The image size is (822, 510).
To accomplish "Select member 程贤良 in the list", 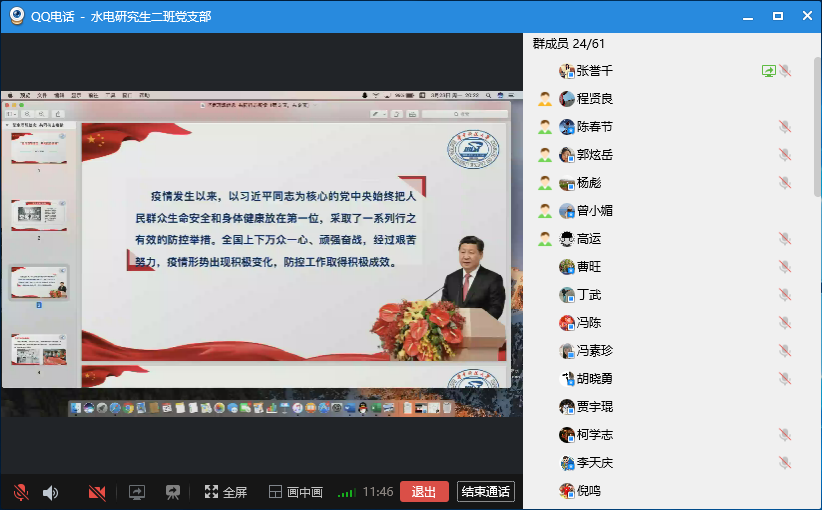I will [x=594, y=99].
